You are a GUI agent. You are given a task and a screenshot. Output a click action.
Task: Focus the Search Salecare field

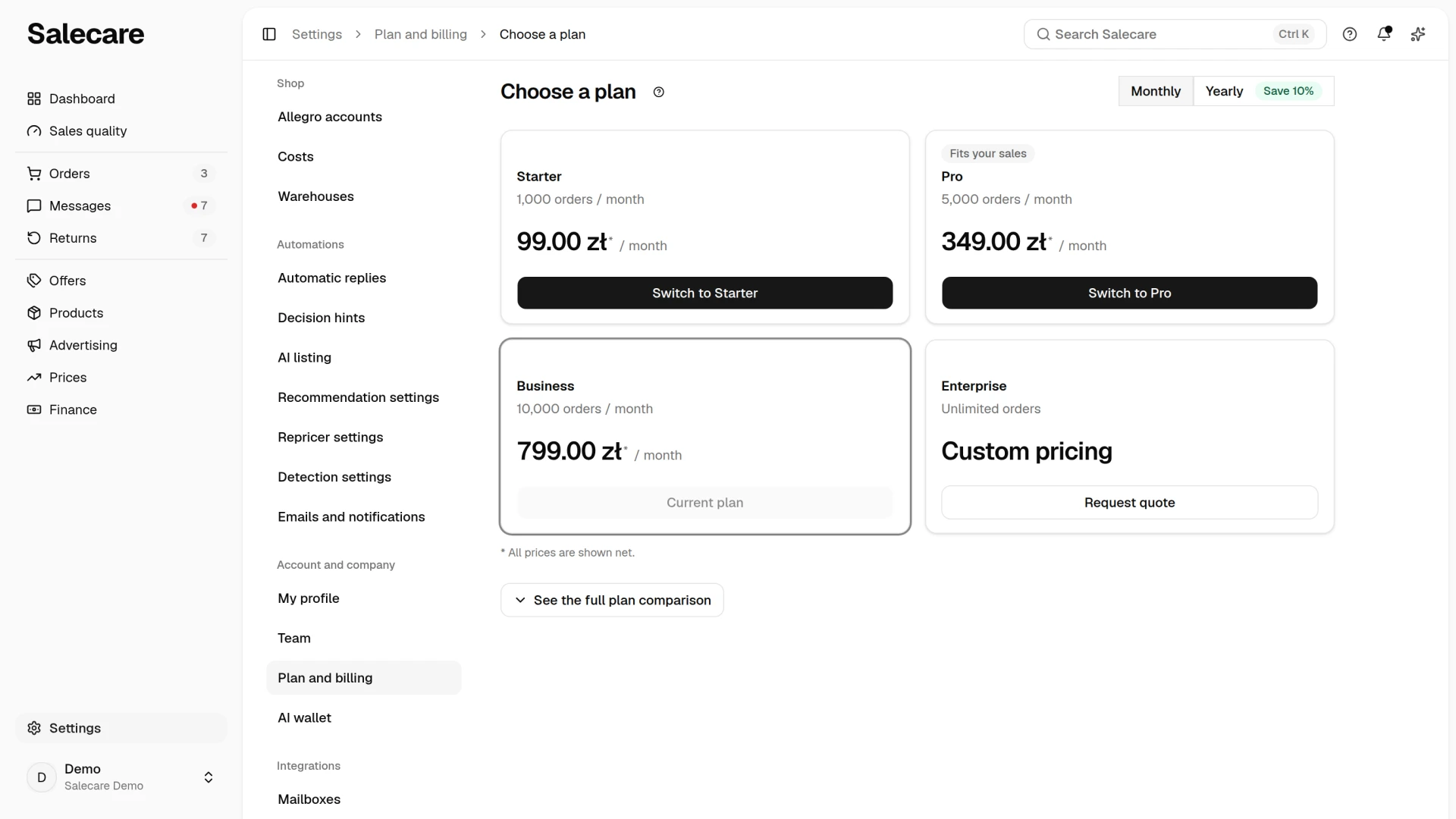coord(1175,34)
